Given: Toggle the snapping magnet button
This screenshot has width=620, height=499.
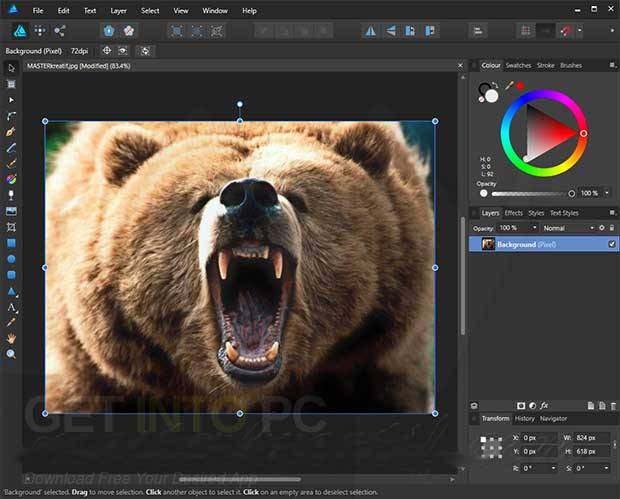Looking at the screenshot, I should tap(565, 31).
